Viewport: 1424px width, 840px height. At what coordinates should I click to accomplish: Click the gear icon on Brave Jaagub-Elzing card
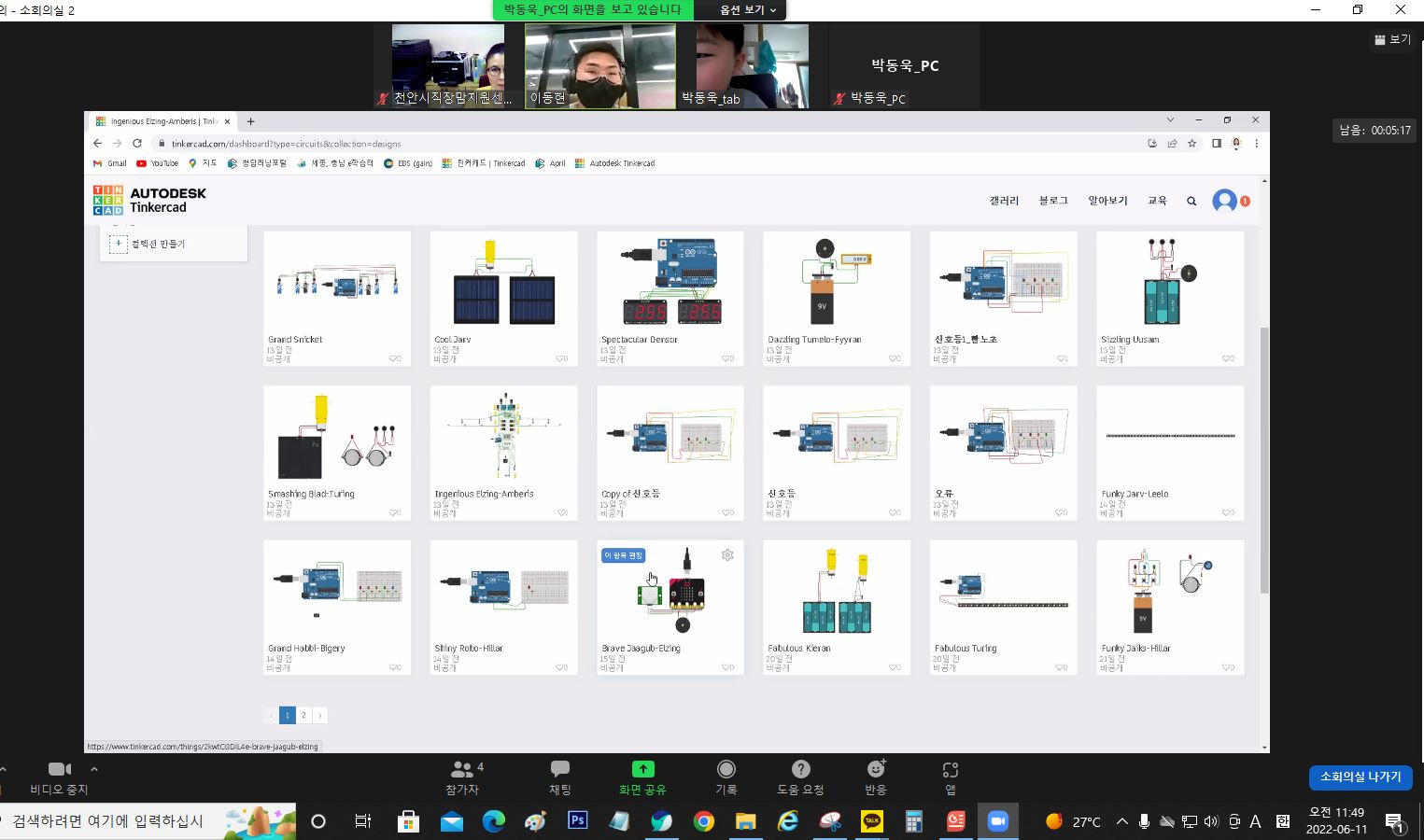(x=727, y=555)
